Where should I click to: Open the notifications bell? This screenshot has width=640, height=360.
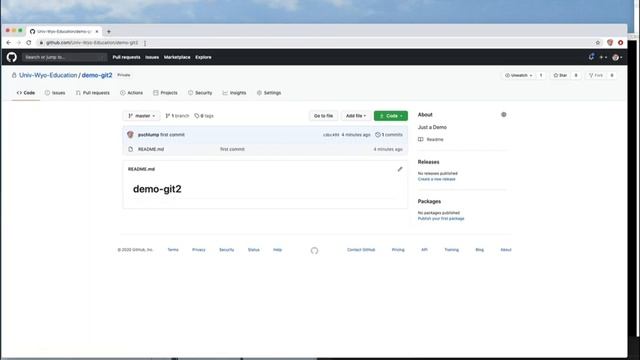(591, 57)
